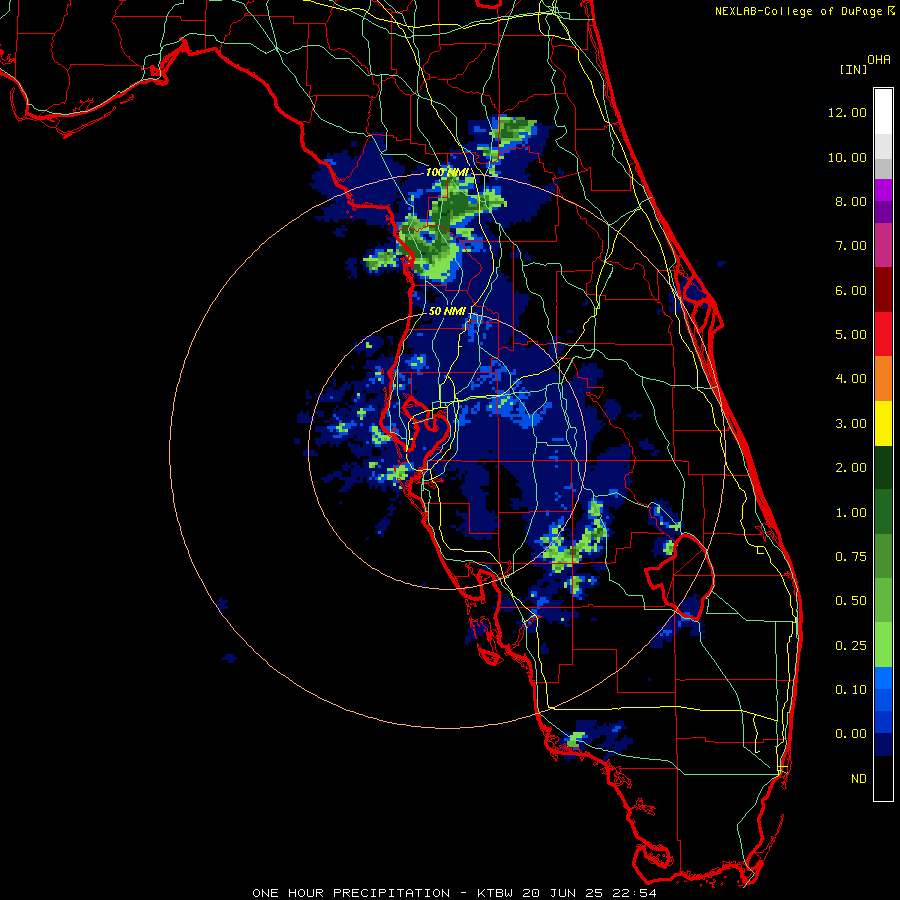The width and height of the screenshot is (900, 900).
Task: Click the dark red 6.00 legend swatch
Action: click(883, 290)
